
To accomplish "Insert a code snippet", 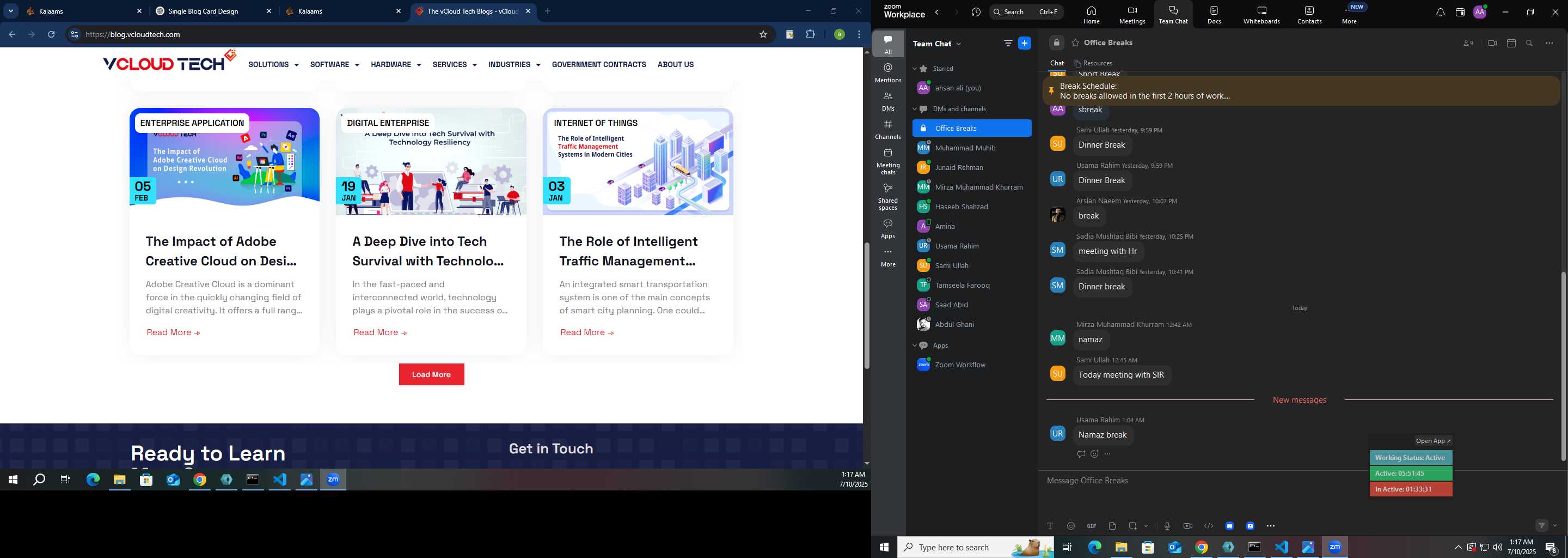I will point(1208,526).
